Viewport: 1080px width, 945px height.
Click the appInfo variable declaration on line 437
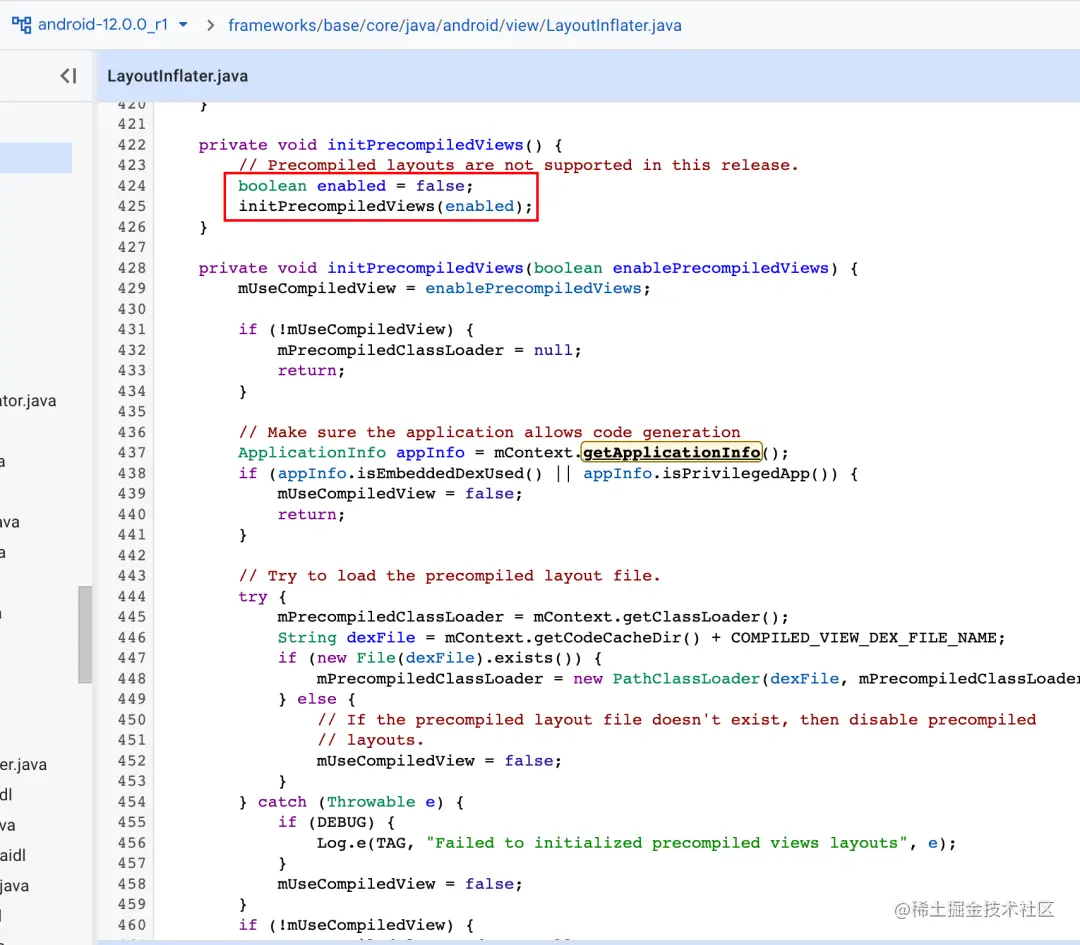coord(430,453)
